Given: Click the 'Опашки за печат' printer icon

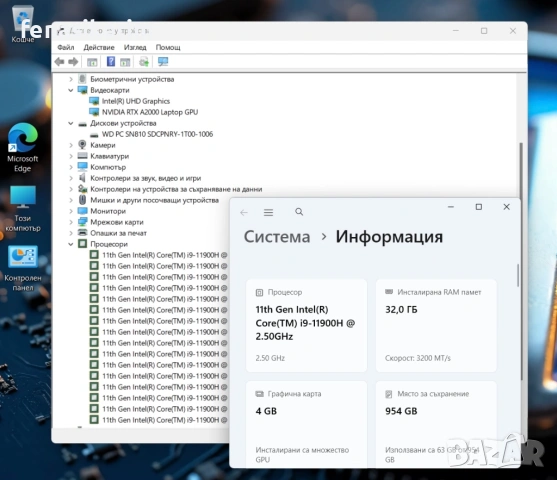Looking at the screenshot, I should (x=82, y=233).
